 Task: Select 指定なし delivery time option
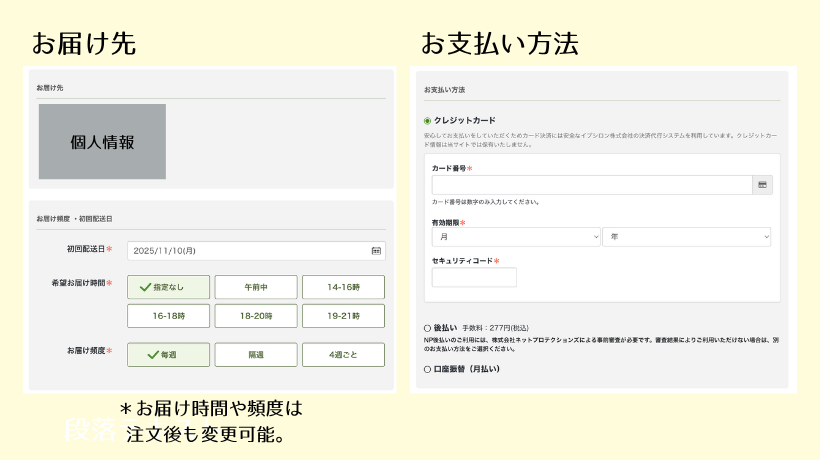(169, 287)
